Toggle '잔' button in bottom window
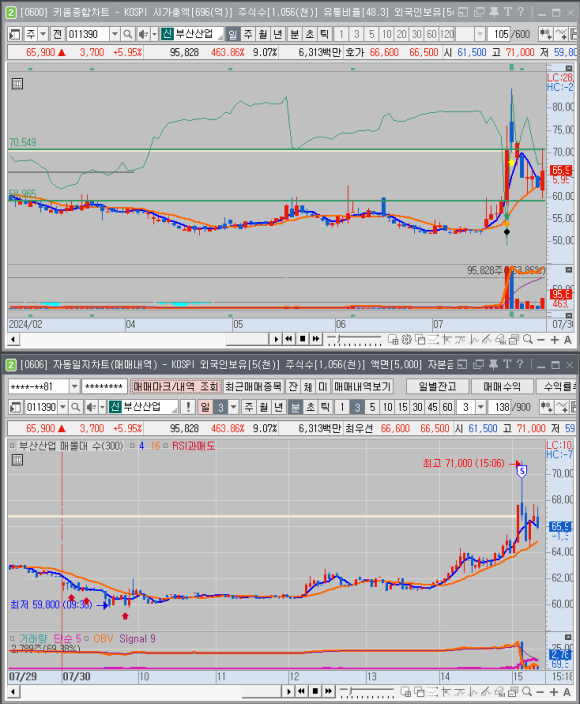The image size is (580, 704). 293,386
